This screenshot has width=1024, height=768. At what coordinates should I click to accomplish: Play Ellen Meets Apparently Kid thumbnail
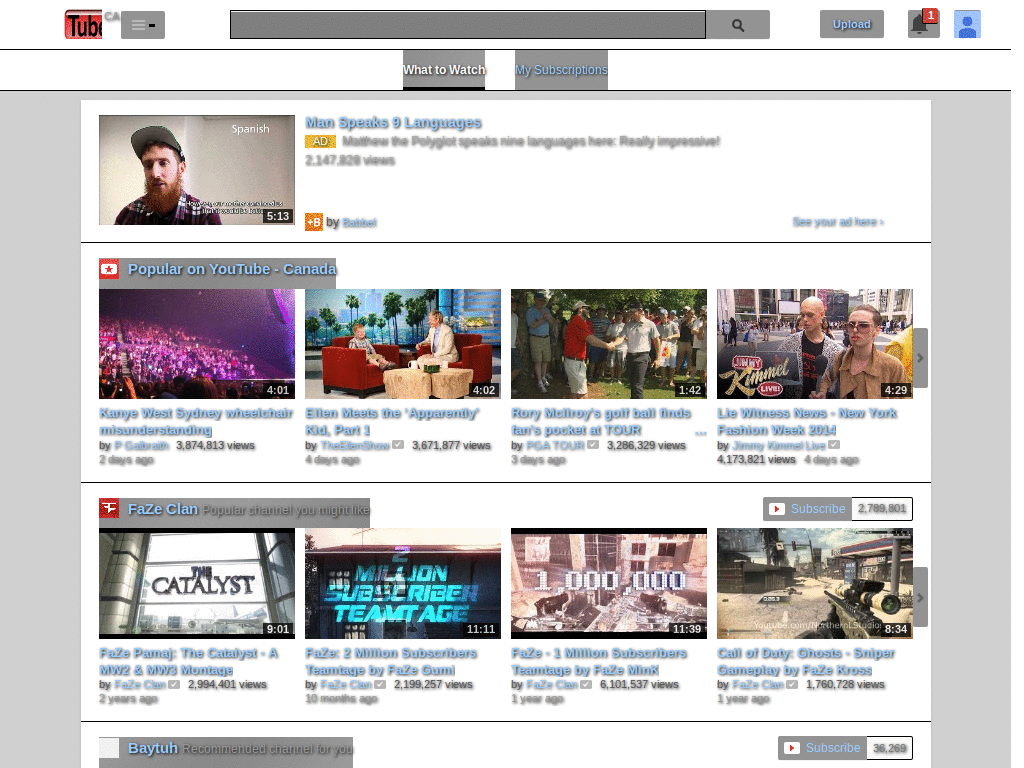pyautogui.click(x=403, y=344)
